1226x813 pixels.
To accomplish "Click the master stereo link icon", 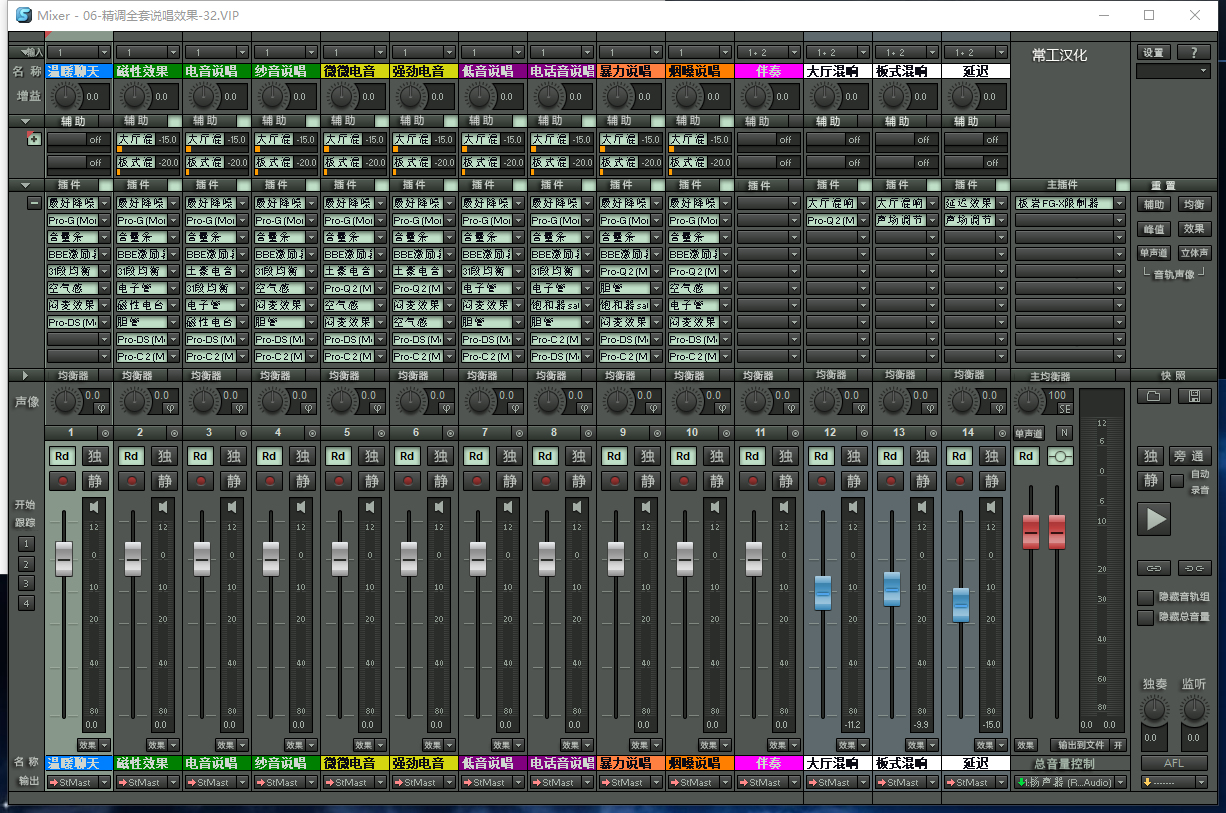I will point(1059,456).
